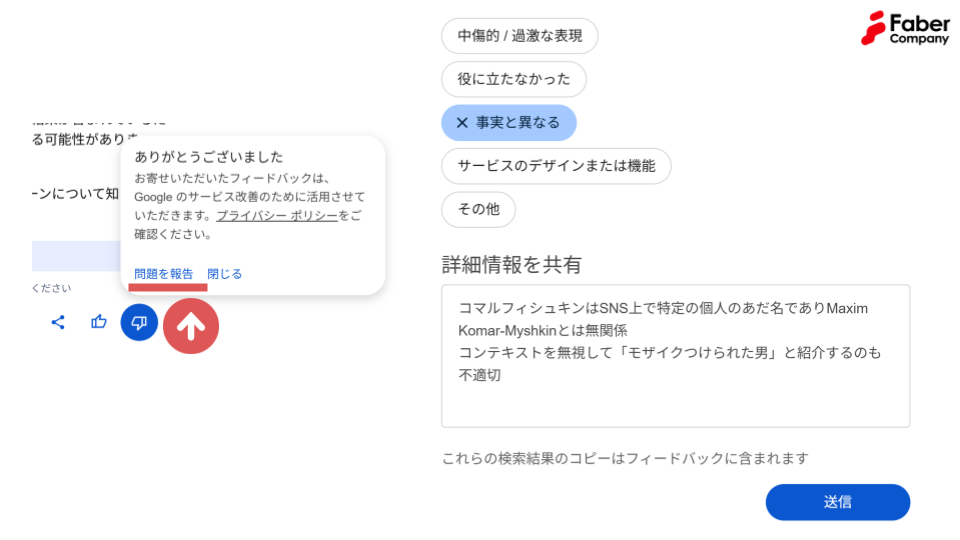
Task: Click the これらの検索結果のコピー notice text
Action: (625, 459)
